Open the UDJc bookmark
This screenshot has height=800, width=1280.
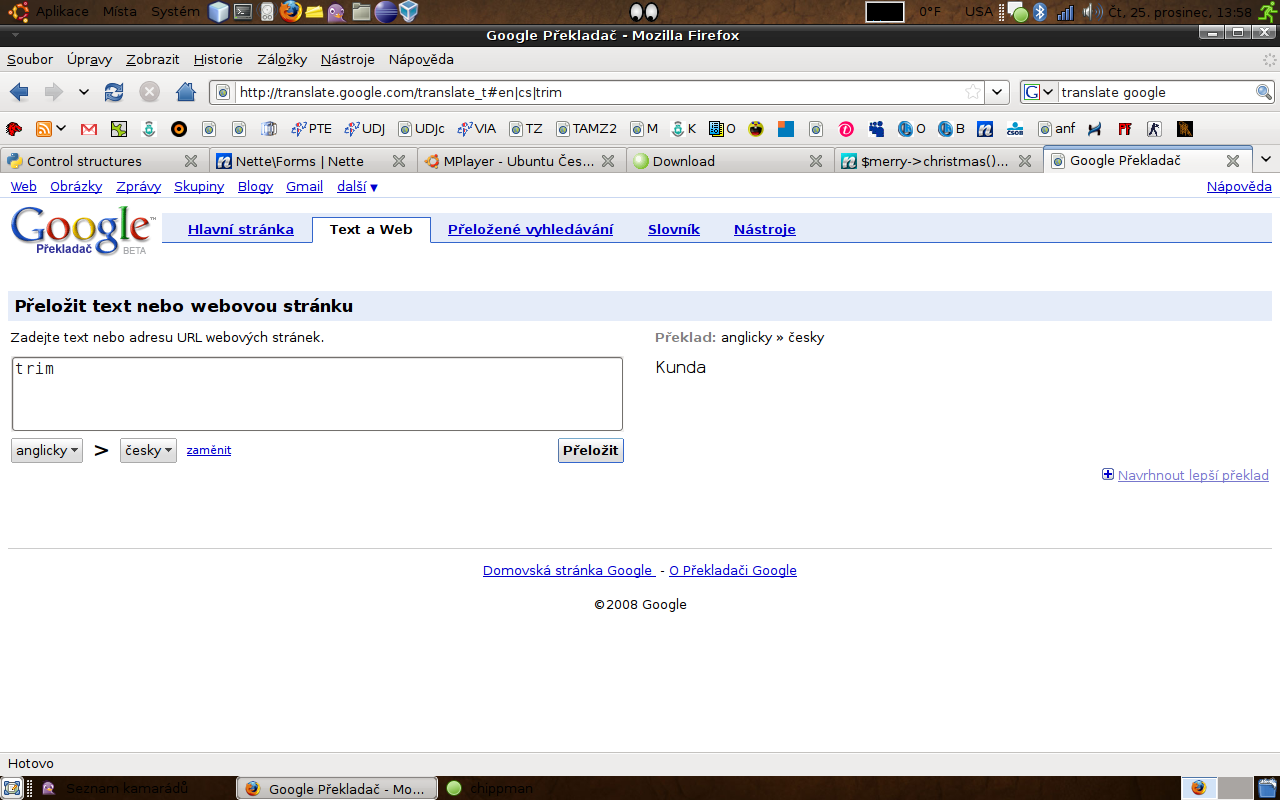tap(421, 129)
